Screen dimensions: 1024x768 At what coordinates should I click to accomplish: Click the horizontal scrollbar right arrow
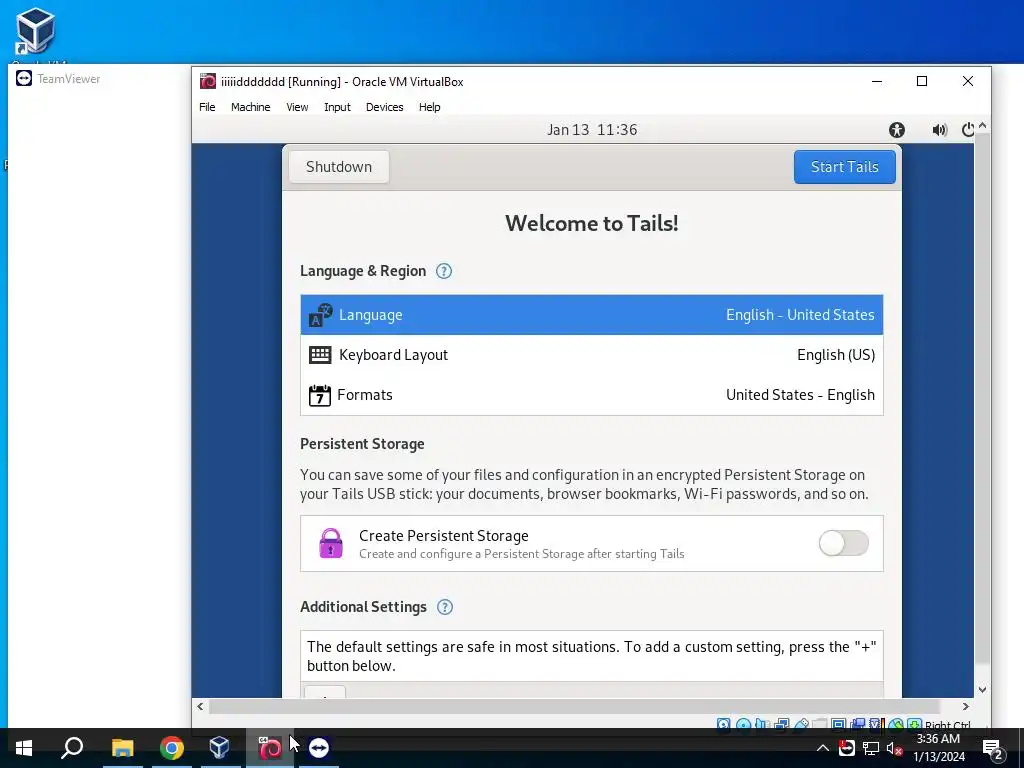click(965, 707)
